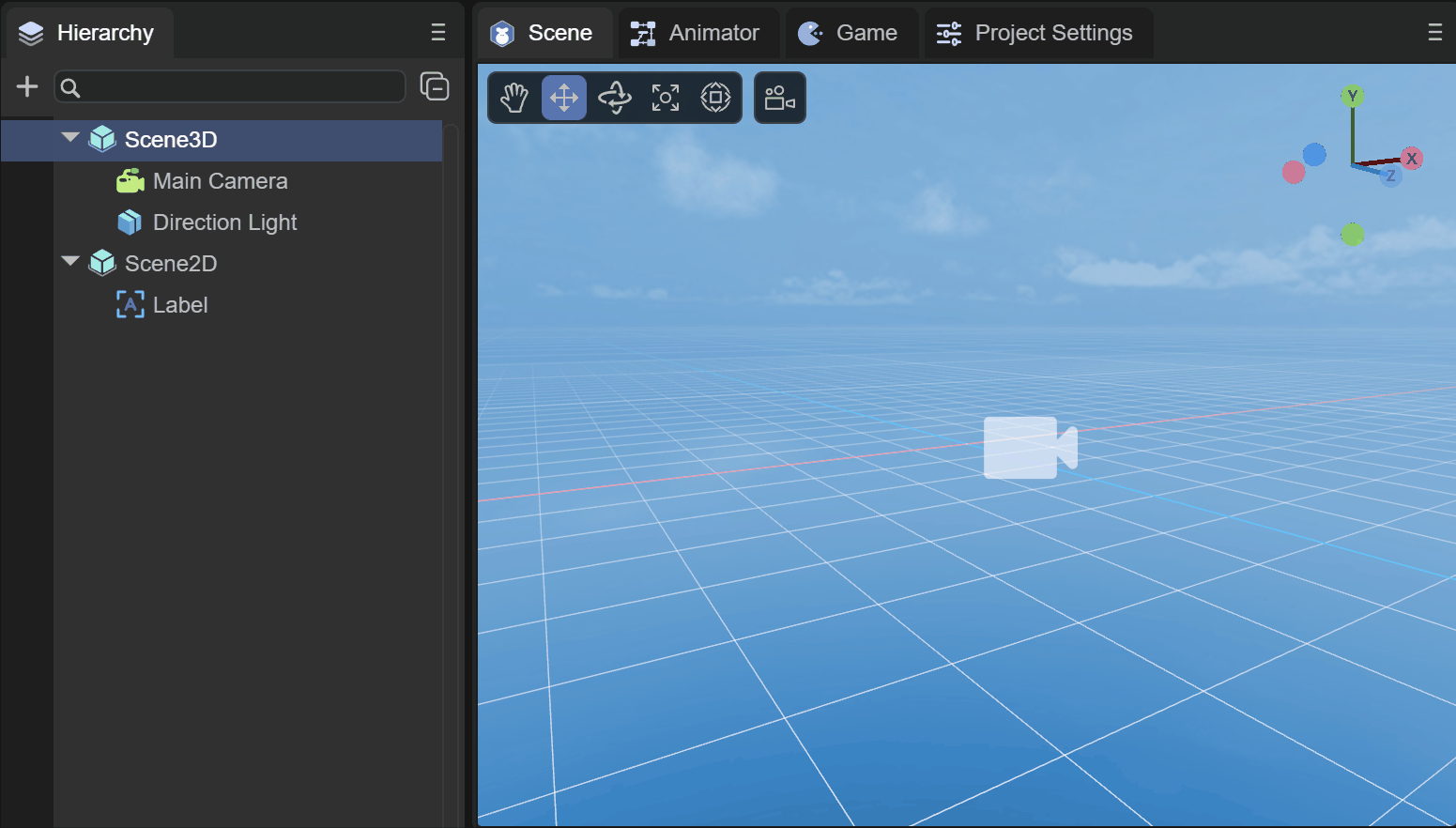Switch to the Game tab

[849, 33]
